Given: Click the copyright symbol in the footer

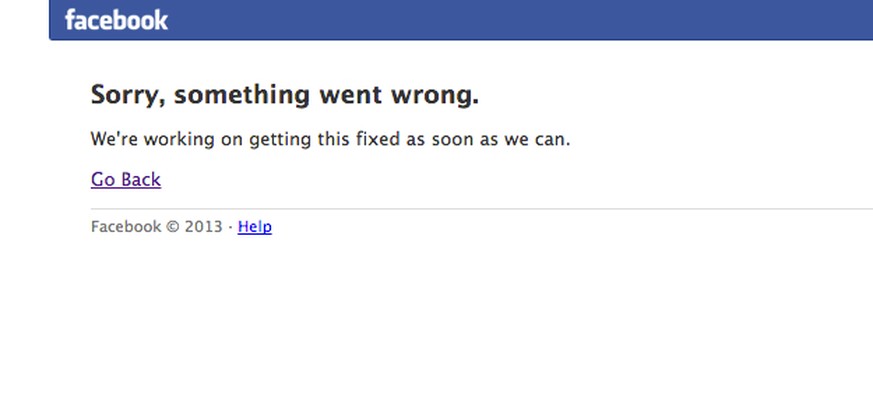Looking at the screenshot, I should (x=173, y=227).
